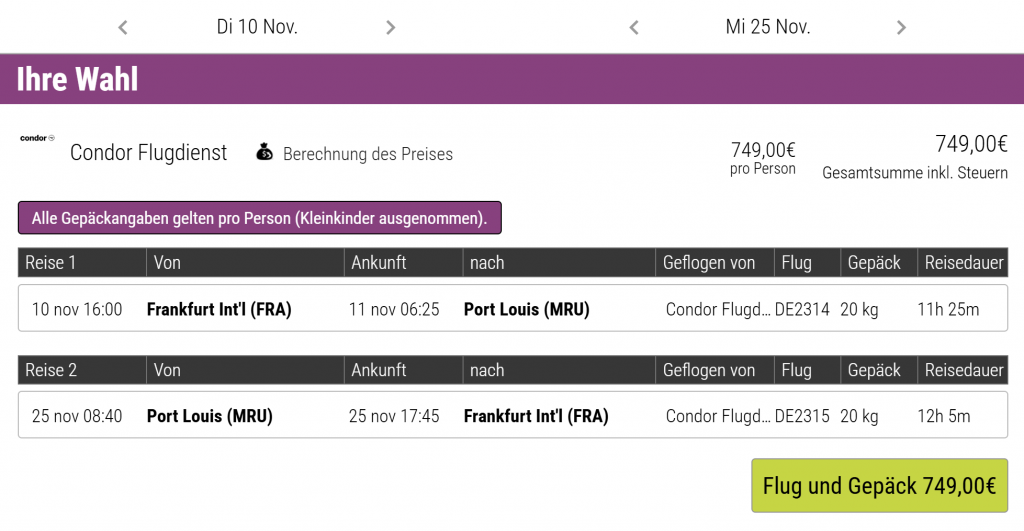
Task: Select return flight row Port Louis to Frankfurt
Action: (x=512, y=416)
